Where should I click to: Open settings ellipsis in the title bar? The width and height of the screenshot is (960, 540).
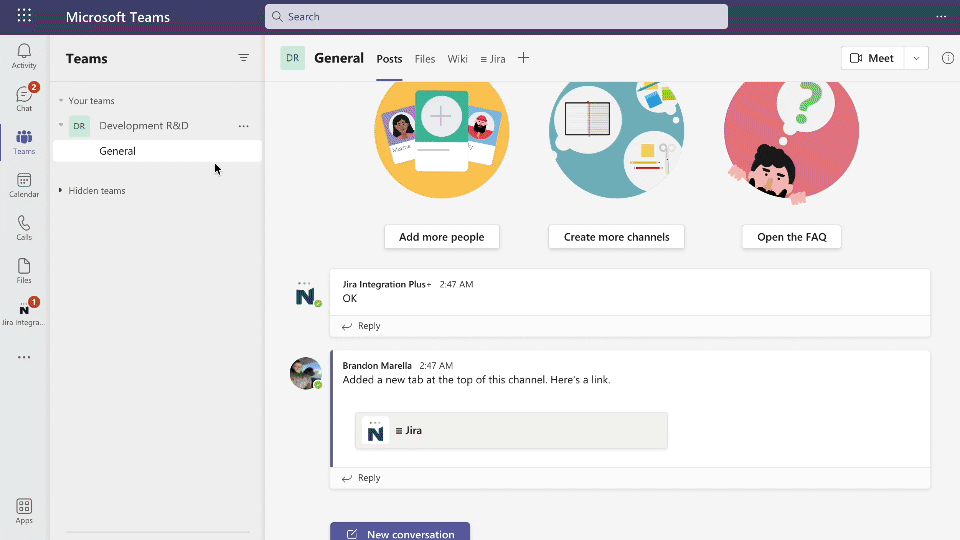[x=941, y=17]
